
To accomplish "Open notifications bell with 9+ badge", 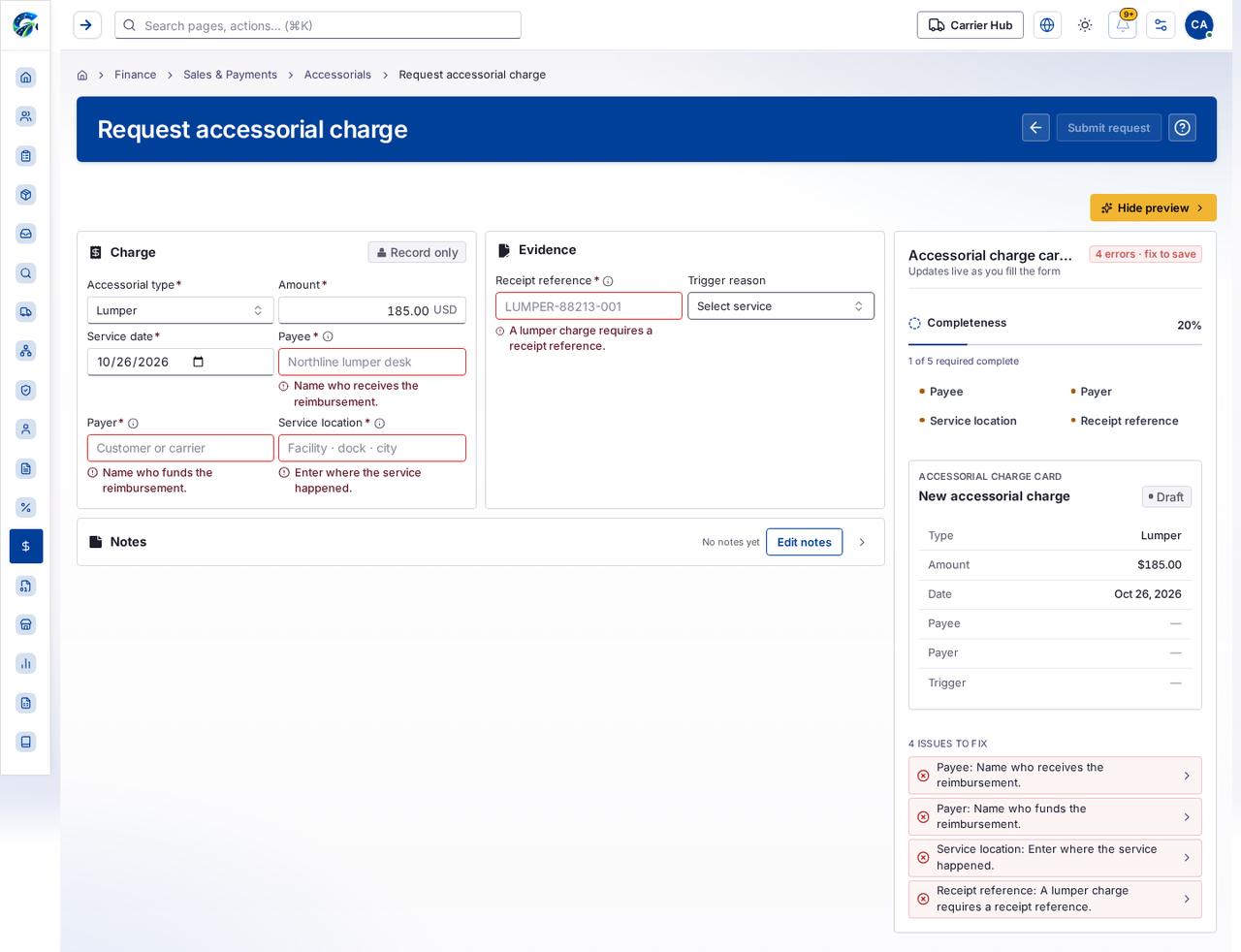I will click(1123, 25).
